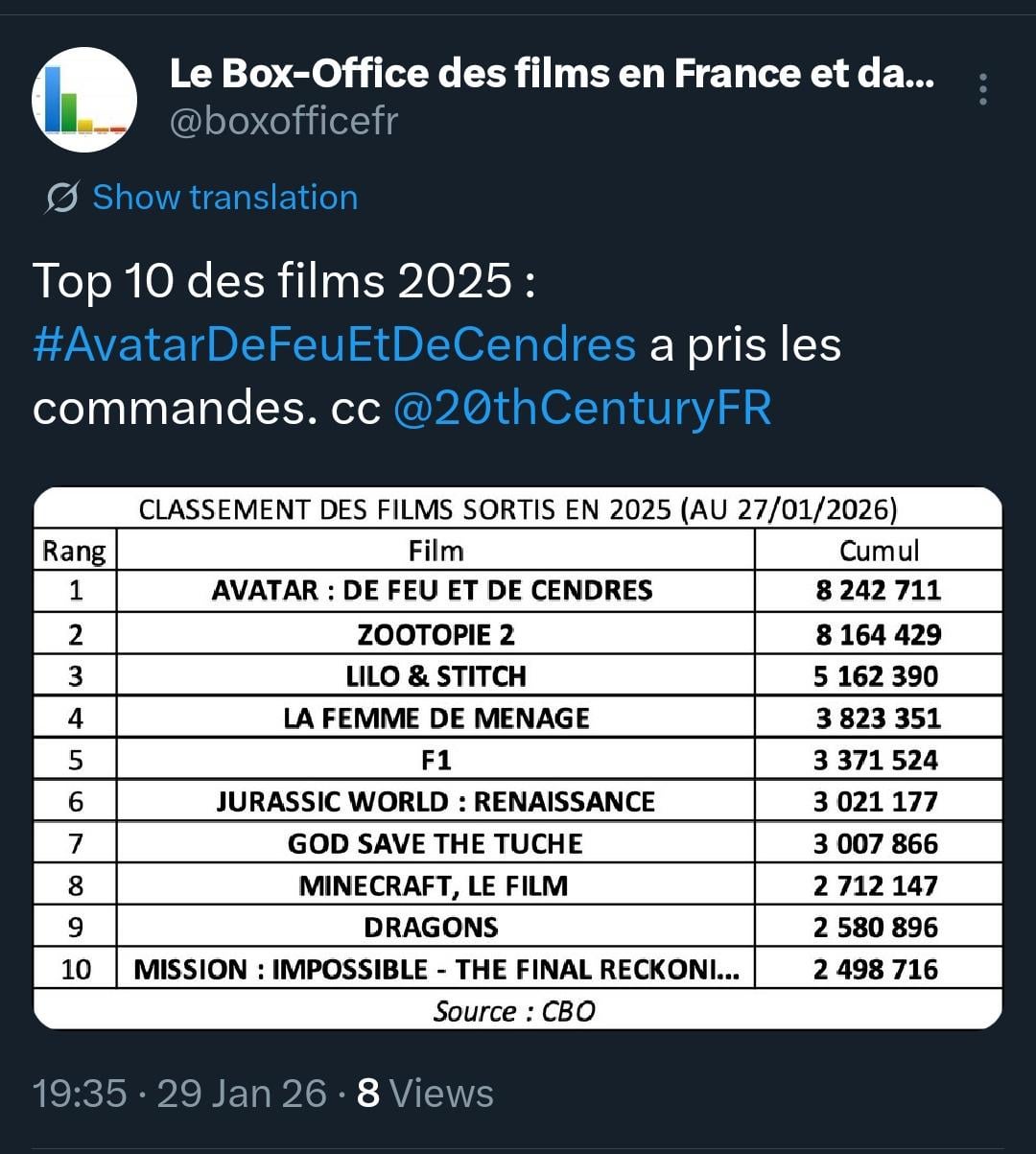This screenshot has height=1154, width=1036.
Task: Open the Le Box-Office des films account name
Action: point(552,74)
